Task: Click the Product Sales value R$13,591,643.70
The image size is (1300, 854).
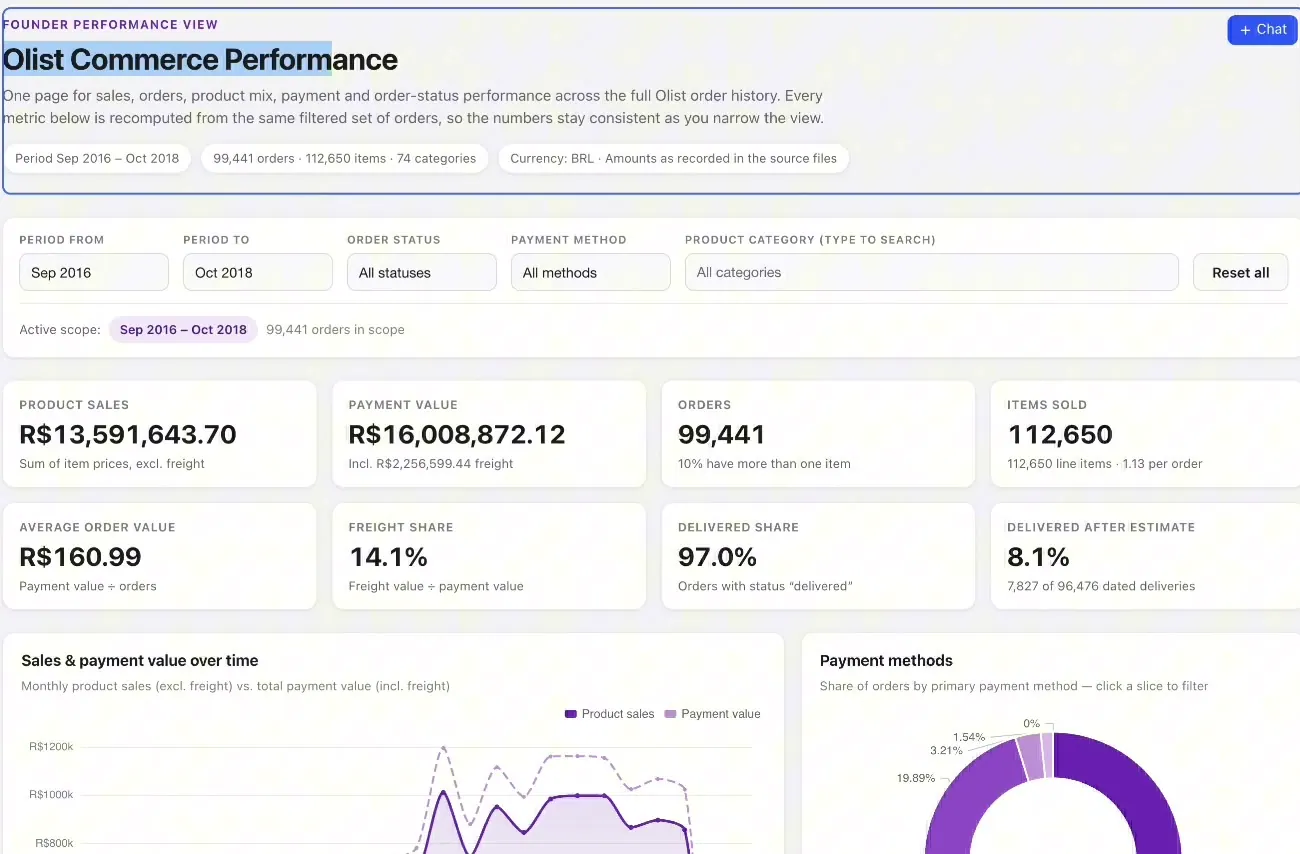Action: [128, 435]
